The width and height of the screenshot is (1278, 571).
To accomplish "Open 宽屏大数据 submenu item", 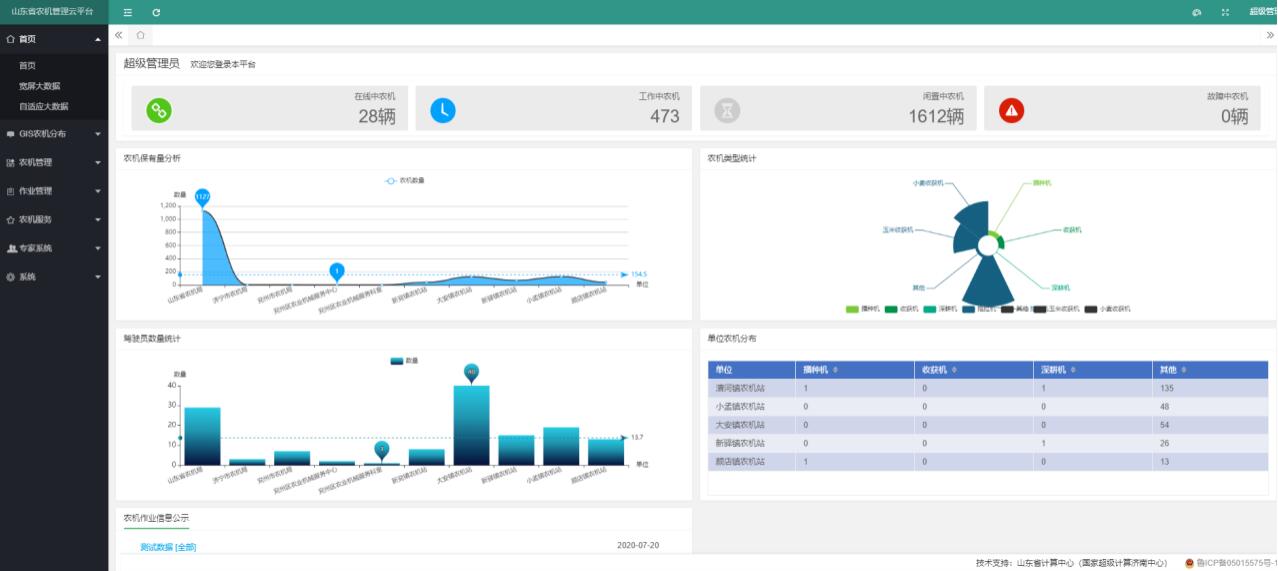I will 40,86.
